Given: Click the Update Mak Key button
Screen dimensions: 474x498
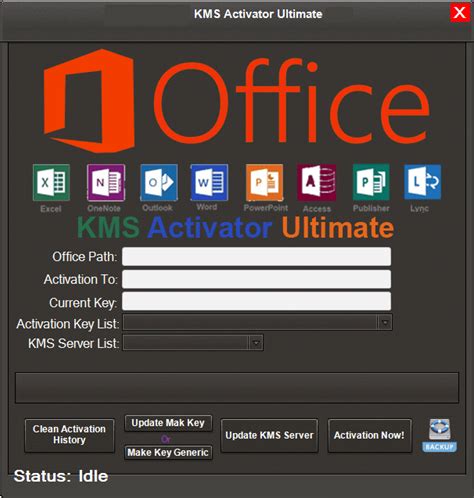Looking at the screenshot, I should coord(168,423).
